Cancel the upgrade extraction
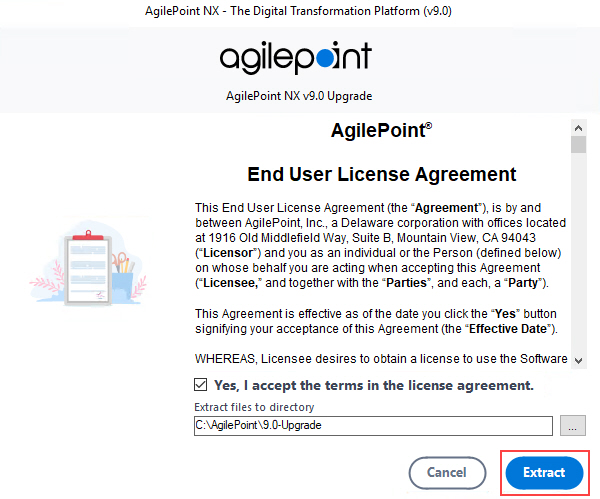 point(447,473)
